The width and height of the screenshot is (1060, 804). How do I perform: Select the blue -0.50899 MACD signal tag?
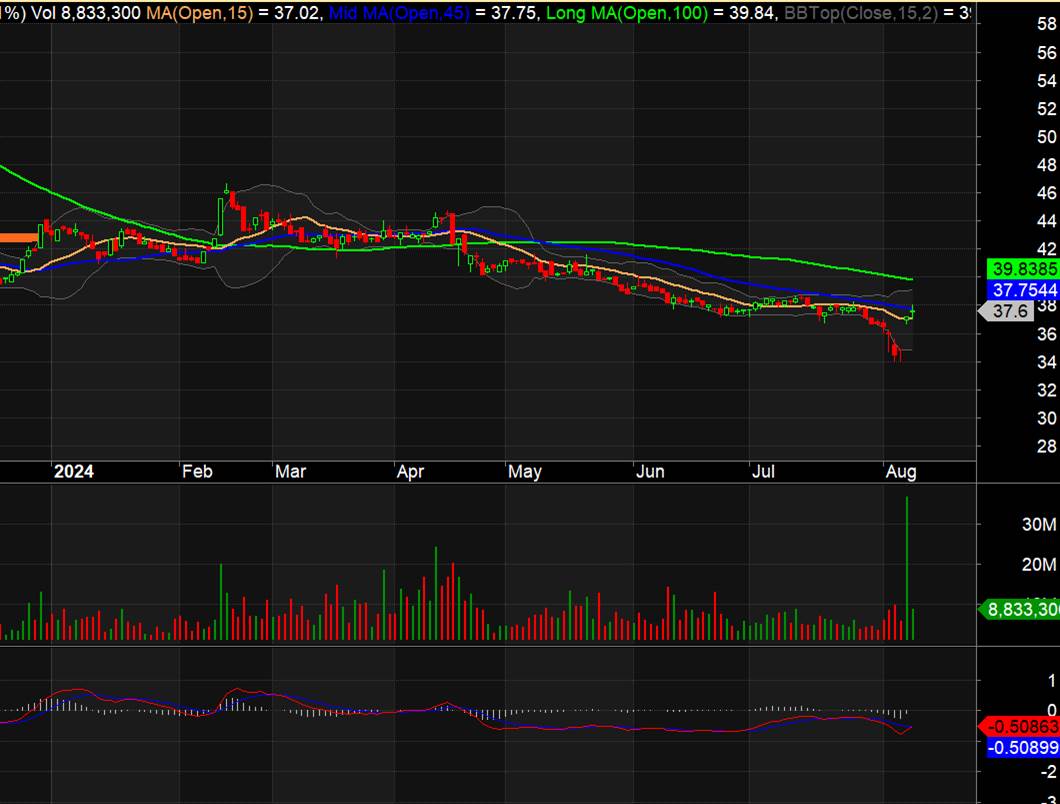tap(1022, 747)
